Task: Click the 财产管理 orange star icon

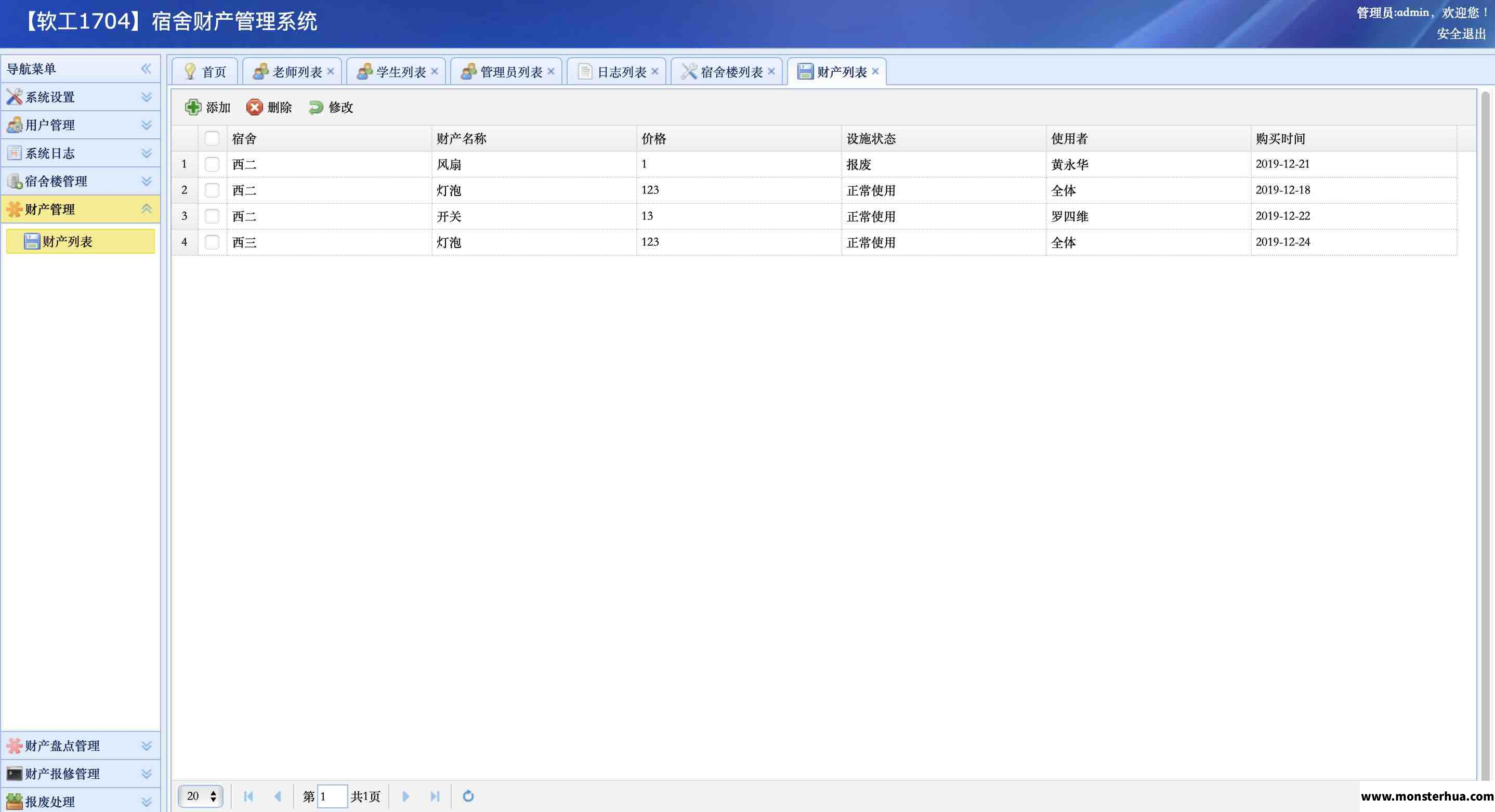Action: pos(15,209)
